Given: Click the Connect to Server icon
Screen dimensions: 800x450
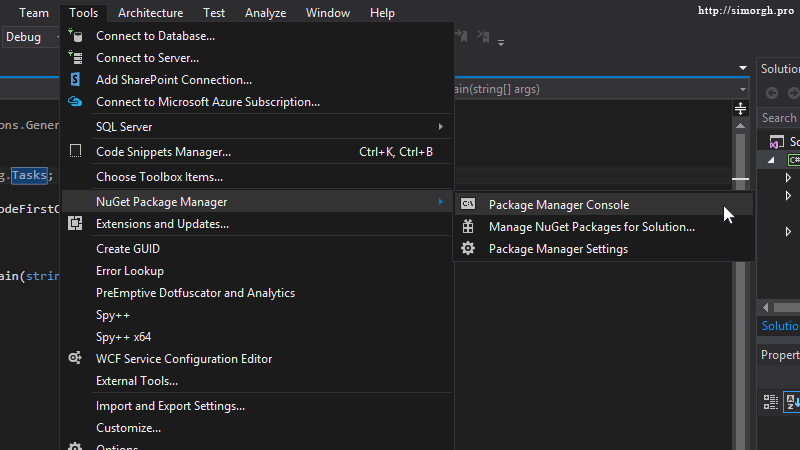Looking at the screenshot, I should coord(76,58).
